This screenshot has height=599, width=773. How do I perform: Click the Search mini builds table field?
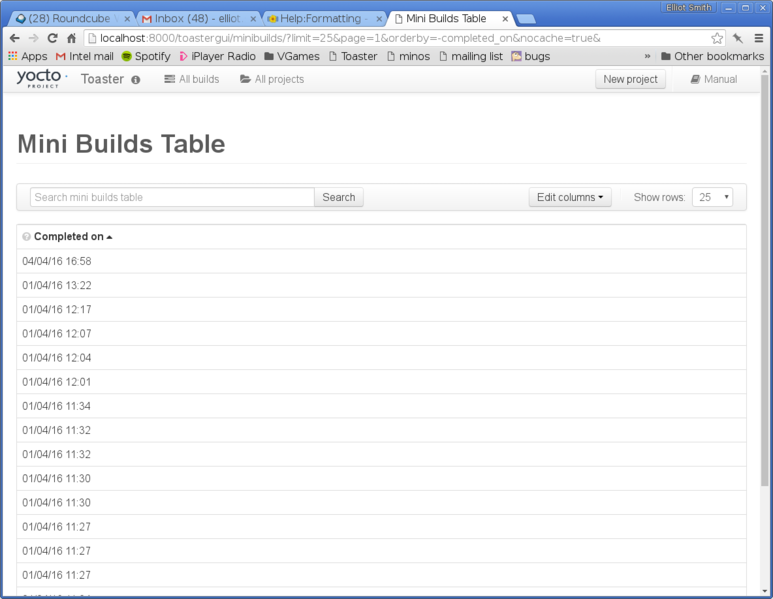pyautogui.click(x=172, y=197)
